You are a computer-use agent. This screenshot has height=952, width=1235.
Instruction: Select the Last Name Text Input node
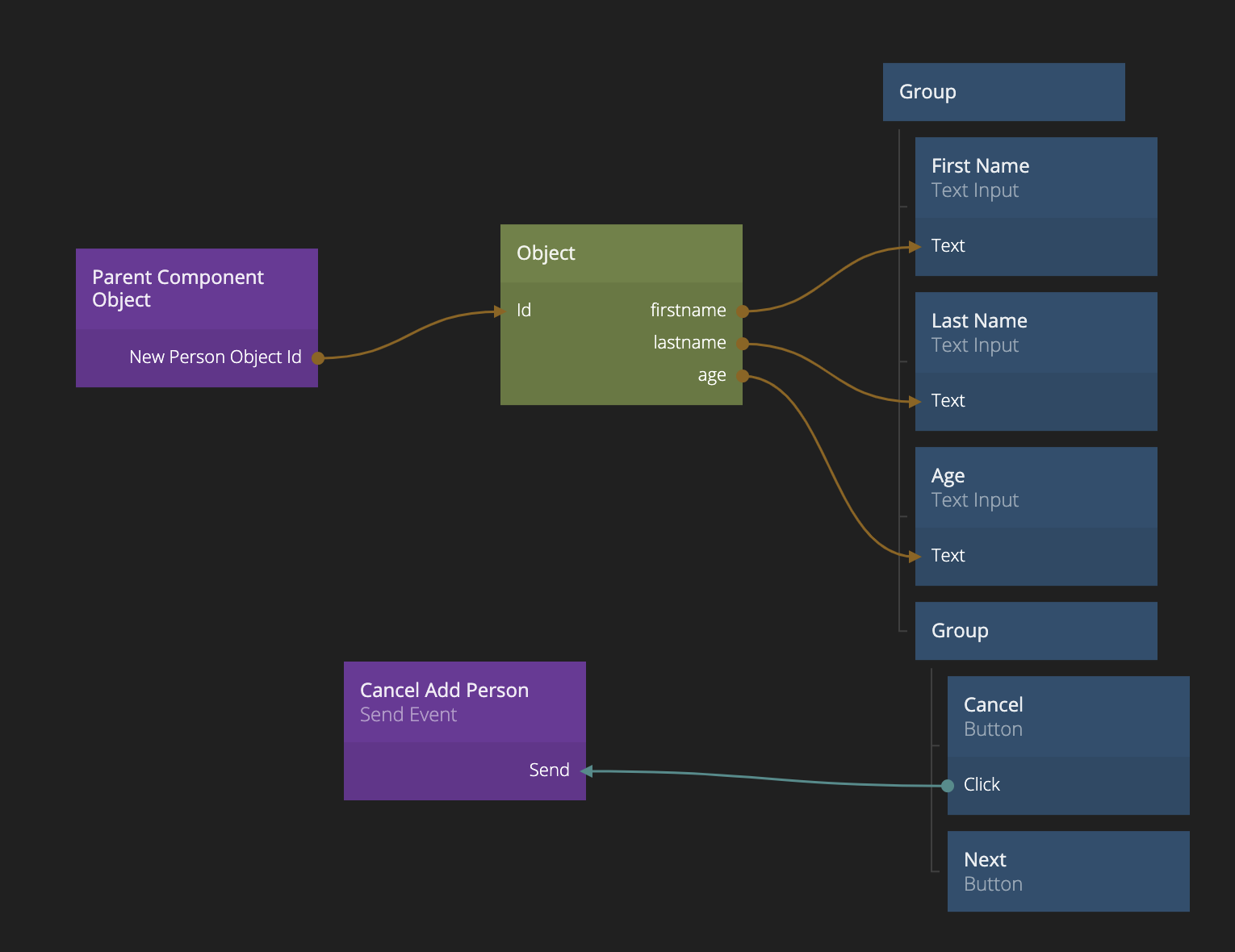coord(1036,332)
